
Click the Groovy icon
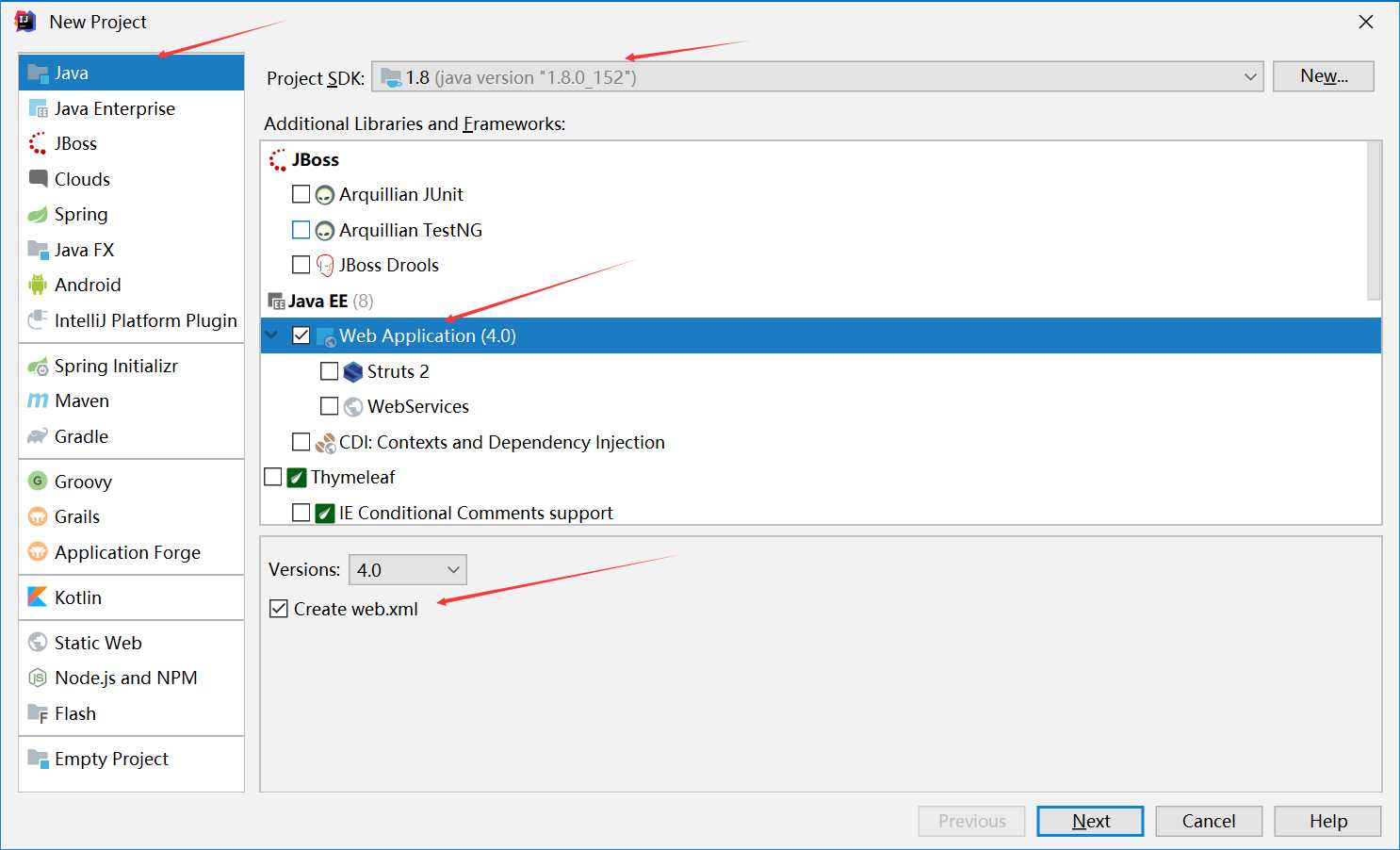click(x=38, y=481)
